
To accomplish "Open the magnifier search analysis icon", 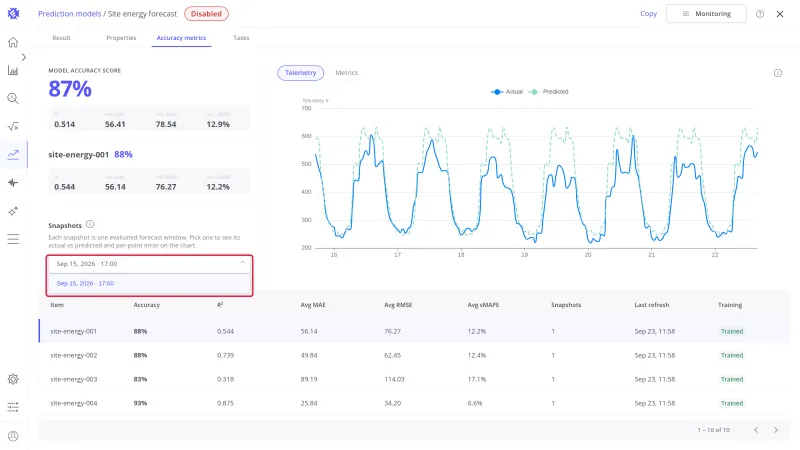I will (13, 98).
